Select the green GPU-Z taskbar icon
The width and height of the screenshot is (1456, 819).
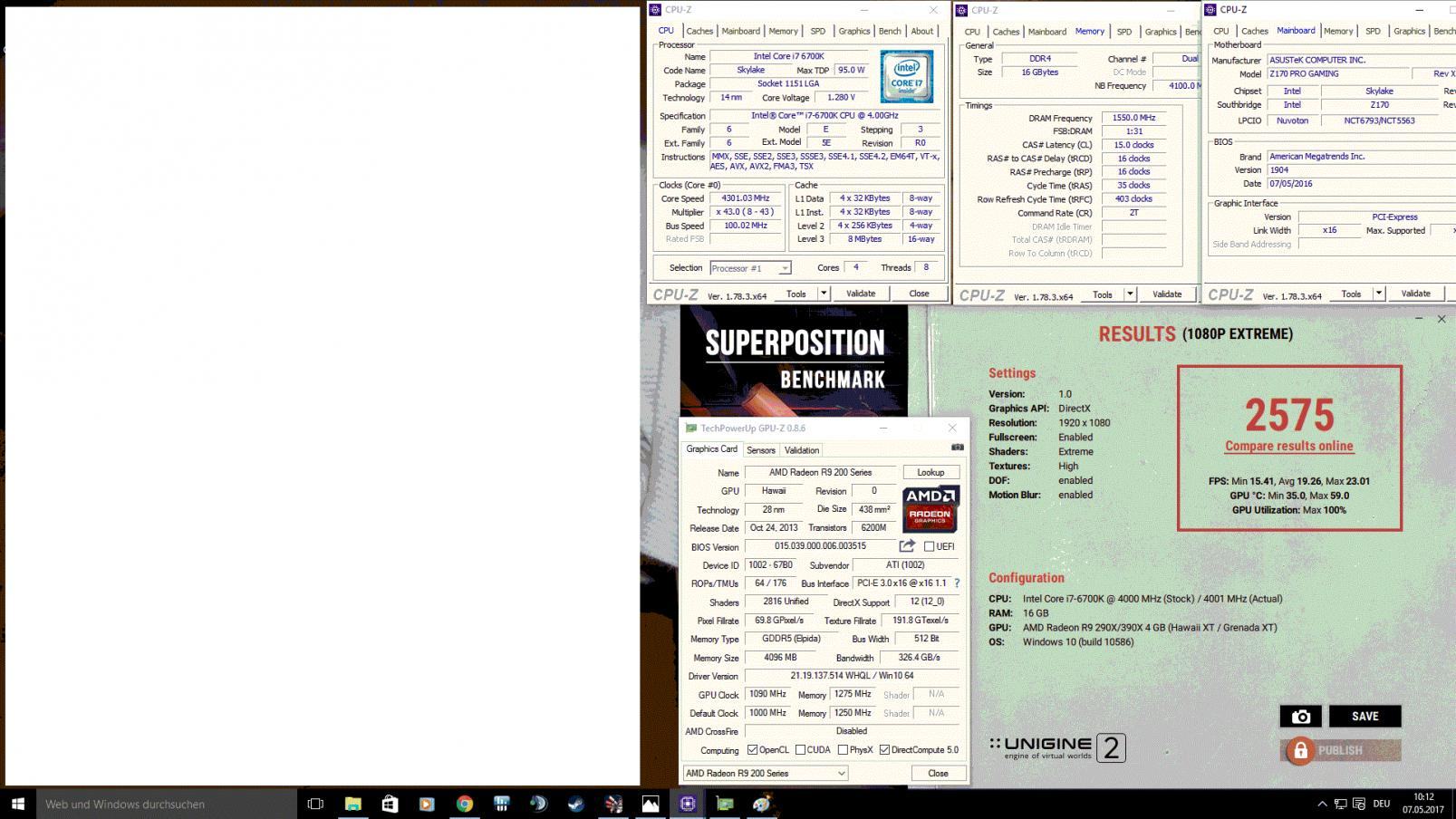click(x=724, y=804)
